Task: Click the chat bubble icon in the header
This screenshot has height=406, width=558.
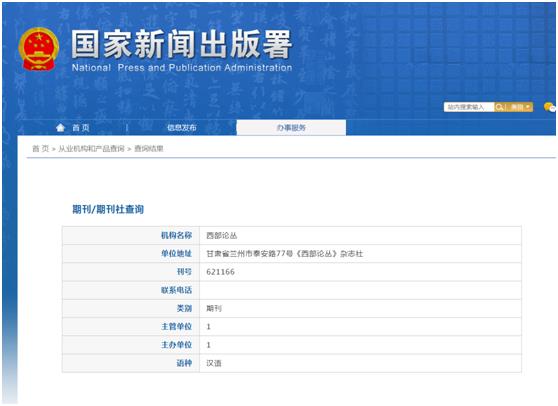Action: pos(549,106)
